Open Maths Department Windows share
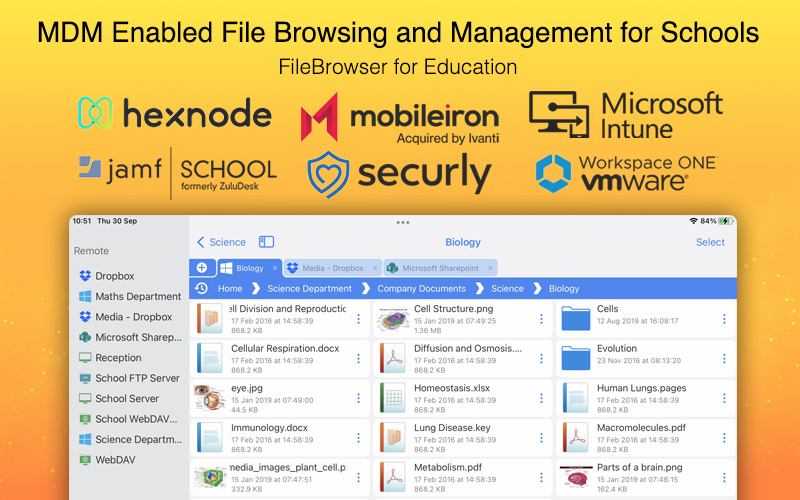Image resolution: width=800 pixels, height=500 pixels. (x=130, y=296)
